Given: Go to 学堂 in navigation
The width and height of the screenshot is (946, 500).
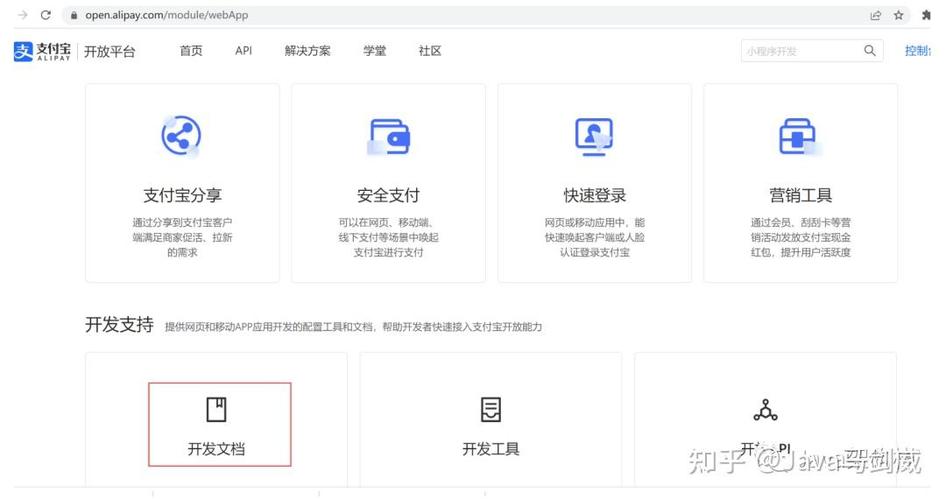Looking at the screenshot, I should click(x=375, y=51).
